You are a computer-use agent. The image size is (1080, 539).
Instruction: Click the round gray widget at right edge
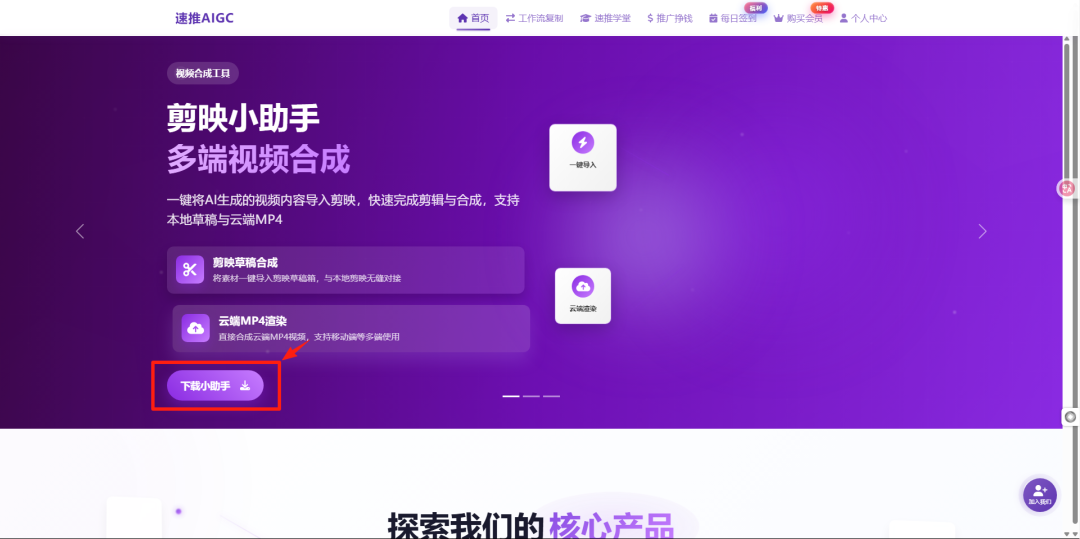pyautogui.click(x=1070, y=416)
